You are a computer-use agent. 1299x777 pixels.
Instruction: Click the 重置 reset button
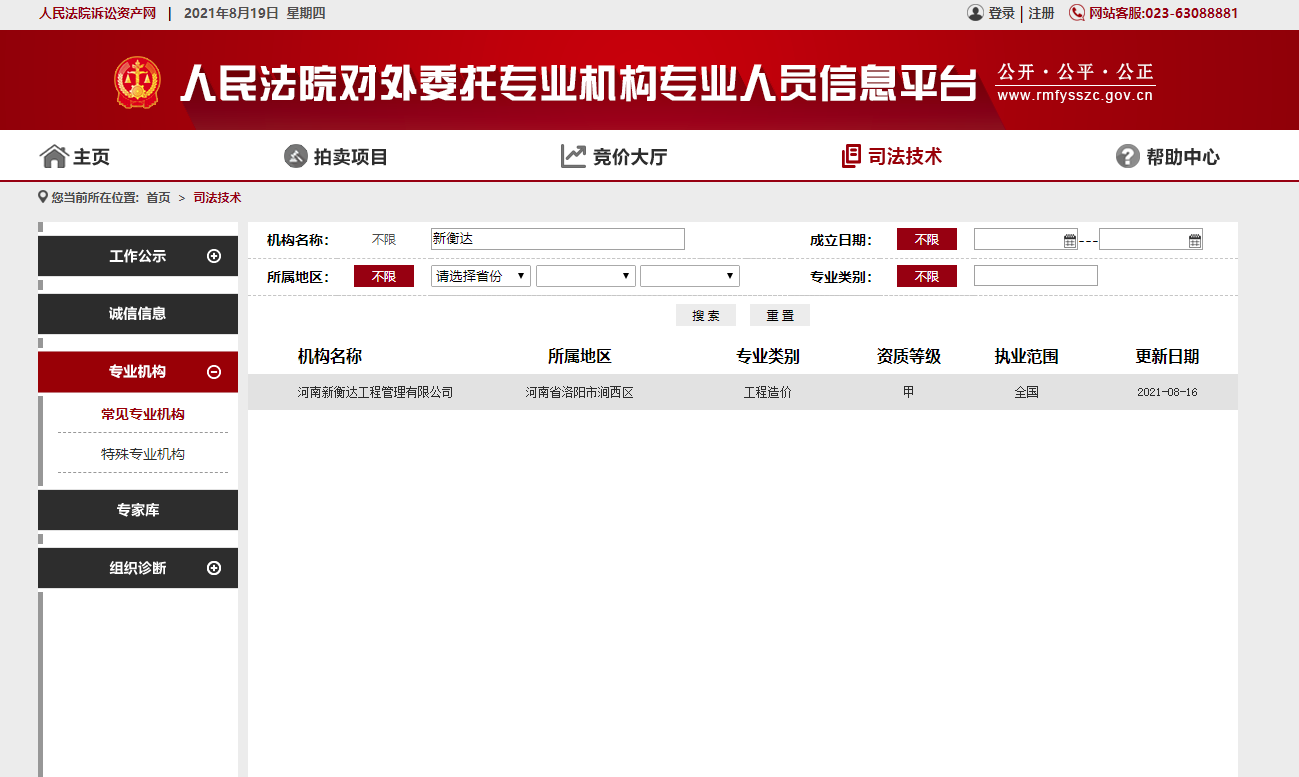tap(780, 315)
